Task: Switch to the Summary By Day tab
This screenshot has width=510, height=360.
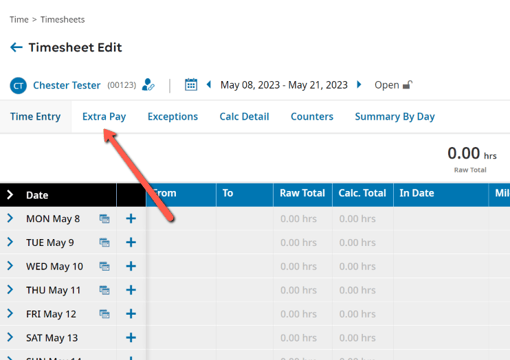Action: [395, 117]
